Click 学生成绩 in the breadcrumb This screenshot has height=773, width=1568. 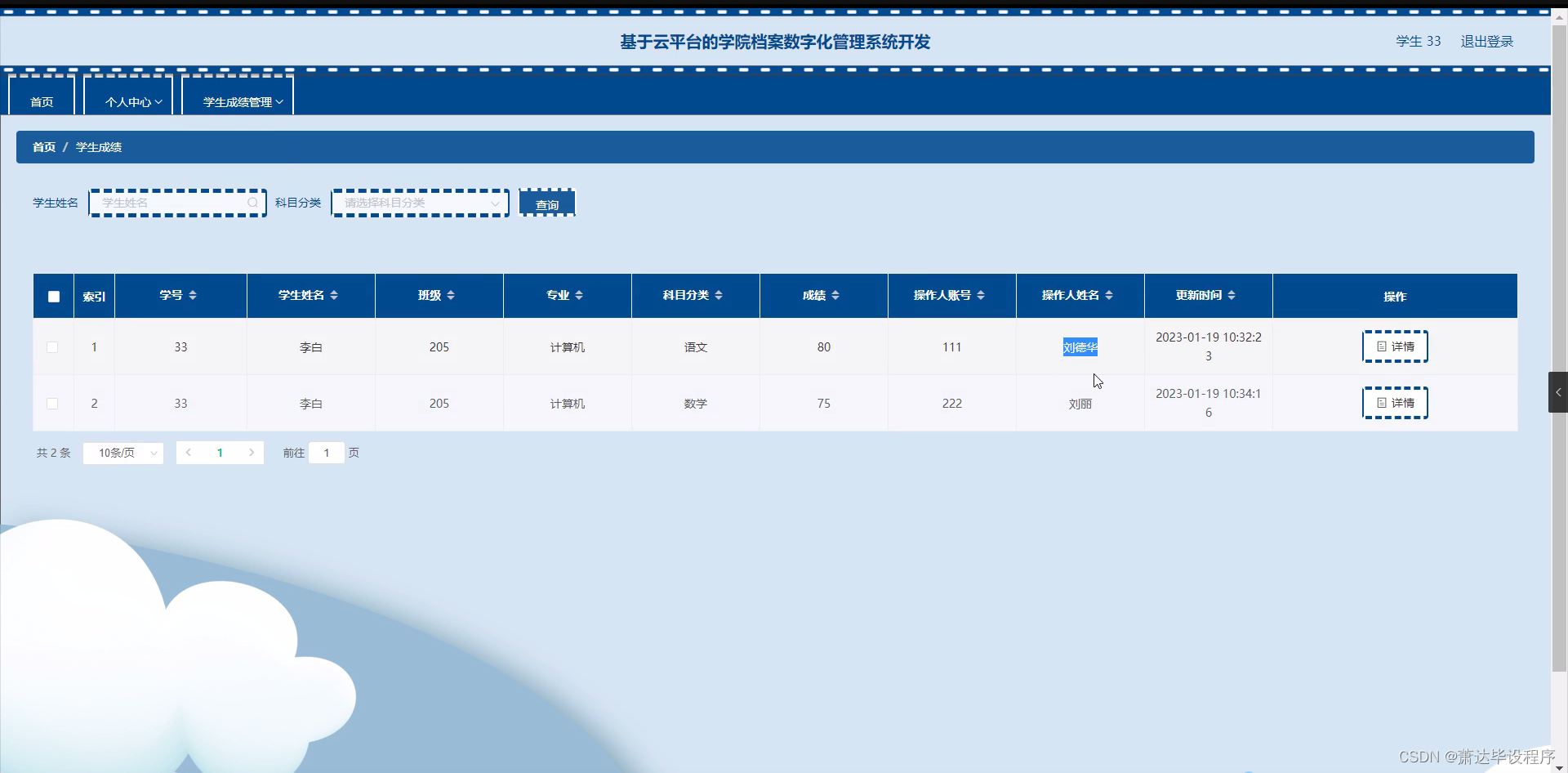tap(99, 147)
